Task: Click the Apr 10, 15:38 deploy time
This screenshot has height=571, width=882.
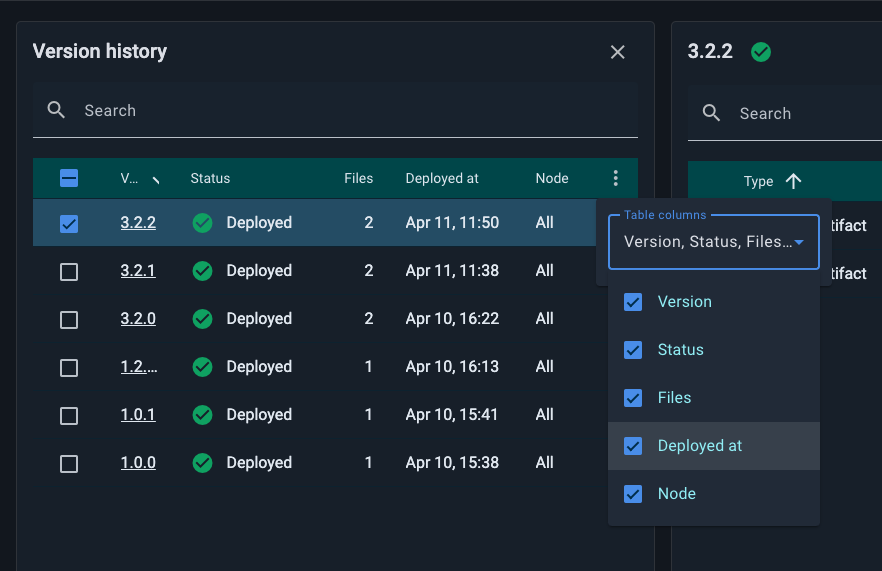Action: [x=452, y=462]
